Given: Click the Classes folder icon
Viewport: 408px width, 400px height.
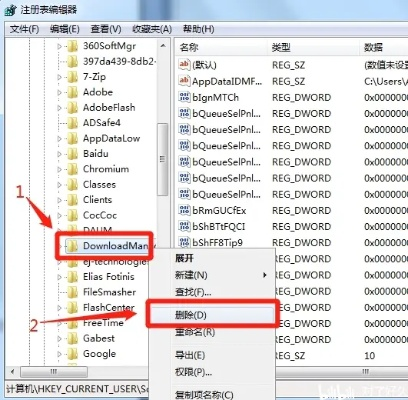Looking at the screenshot, I should point(72,184).
